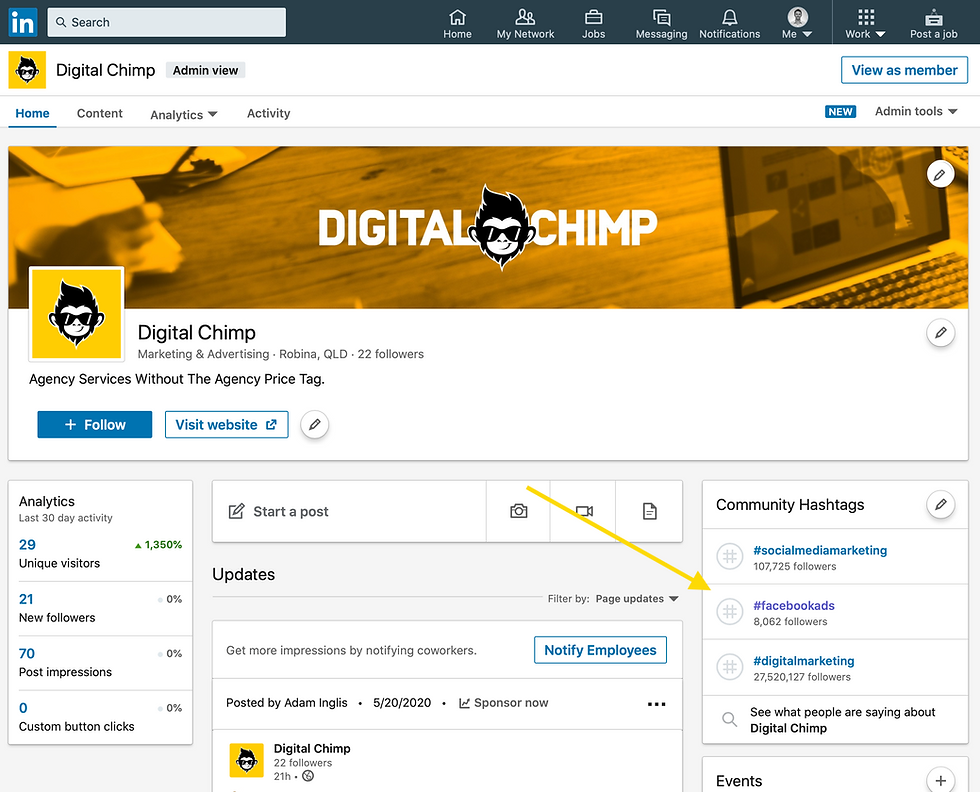Open Digital Chimp post author name
The image size is (980, 792).
pos(312,748)
